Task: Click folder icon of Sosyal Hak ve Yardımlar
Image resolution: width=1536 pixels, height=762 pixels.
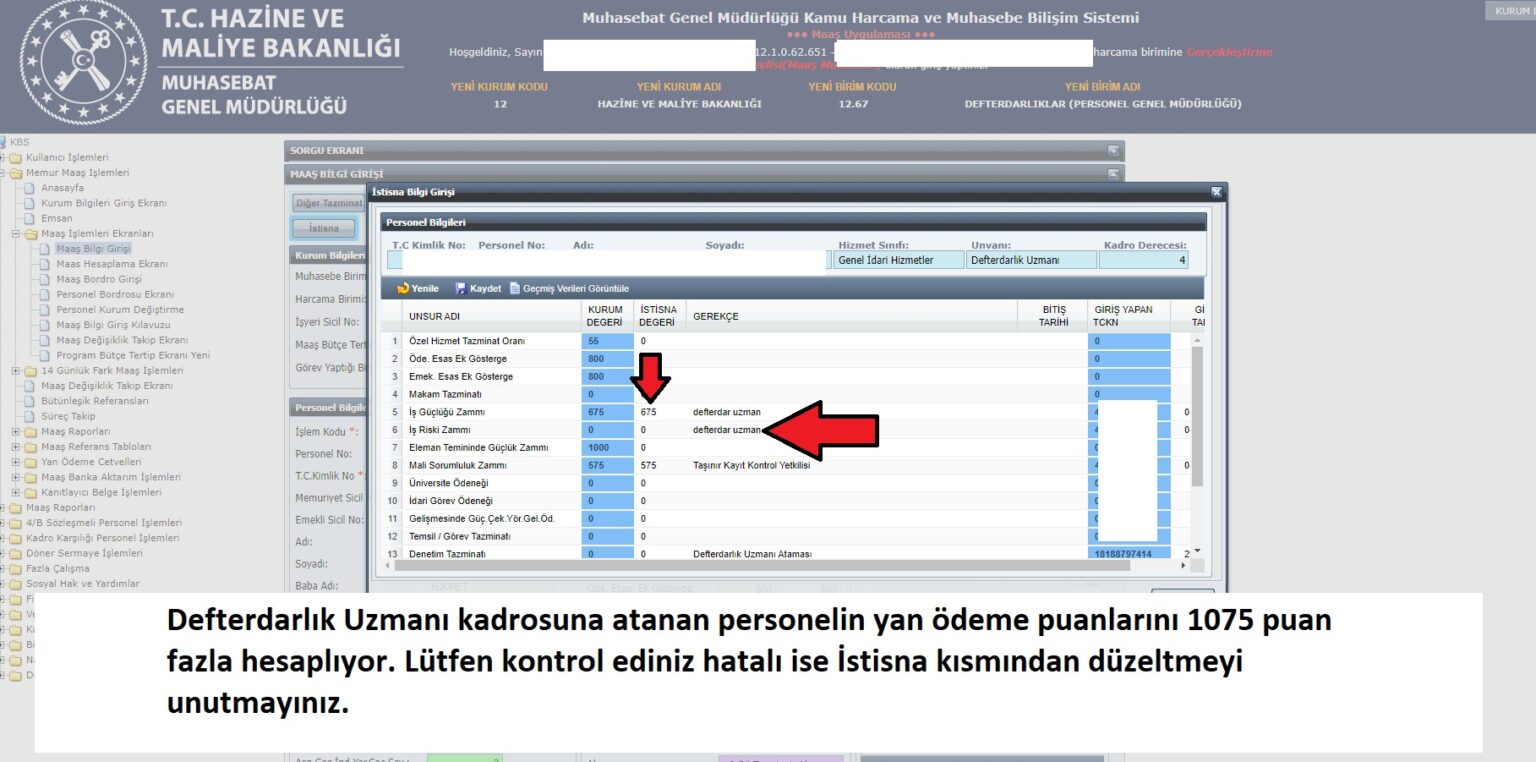Action: 16,583
